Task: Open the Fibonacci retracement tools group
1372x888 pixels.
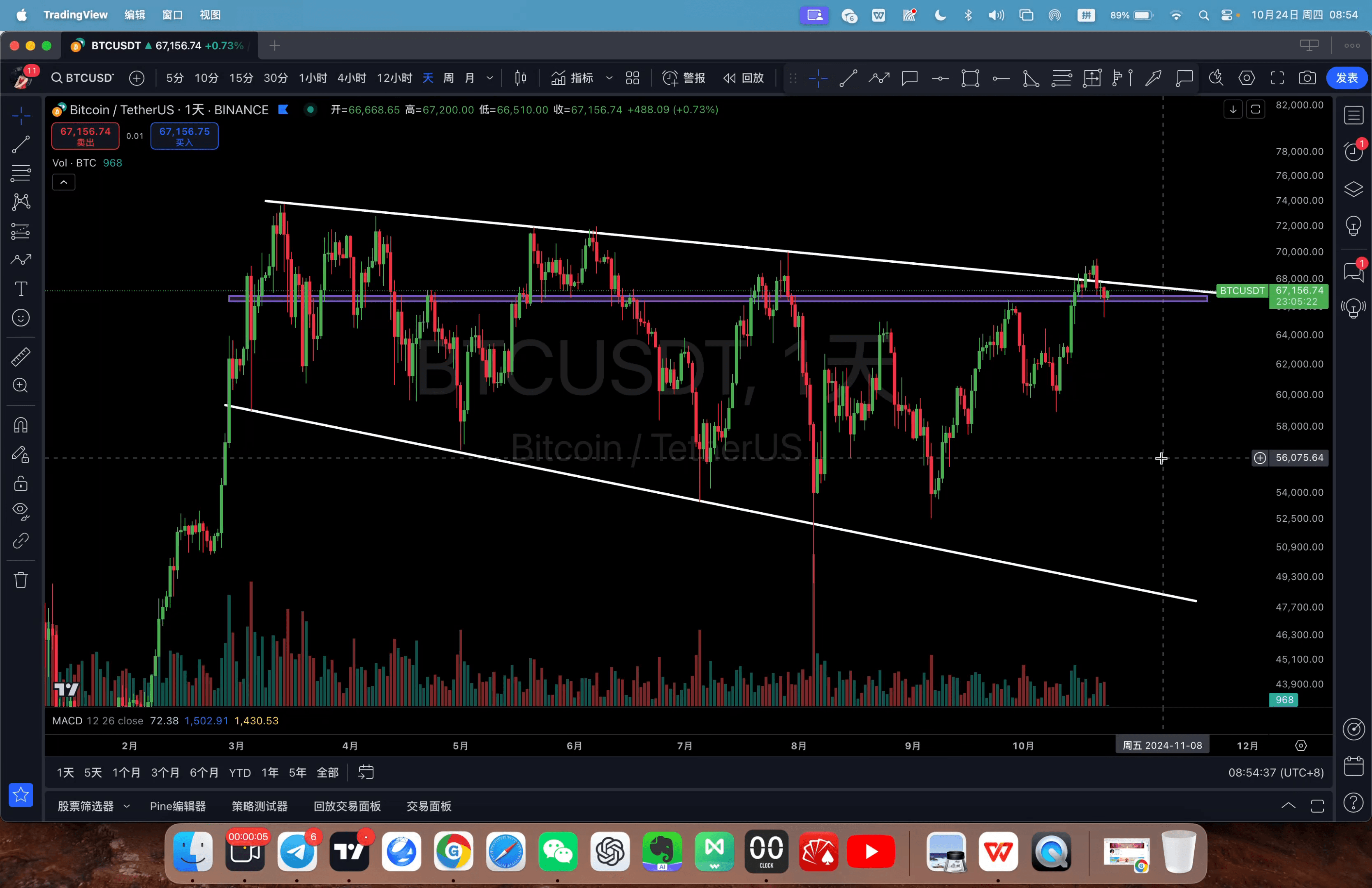Action: (x=21, y=173)
